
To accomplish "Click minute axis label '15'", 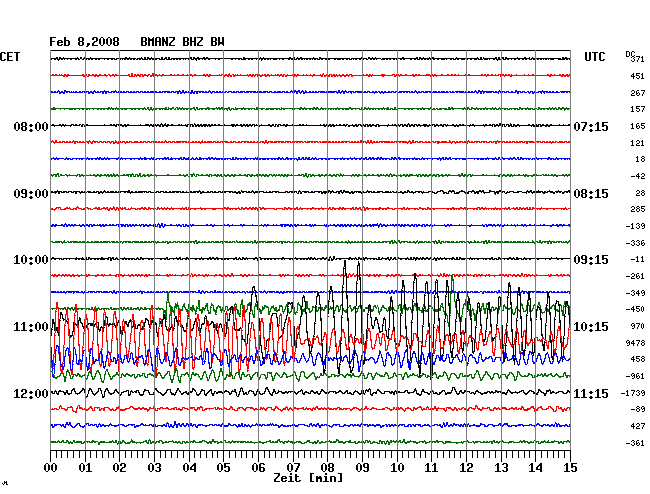I will [x=570, y=468].
